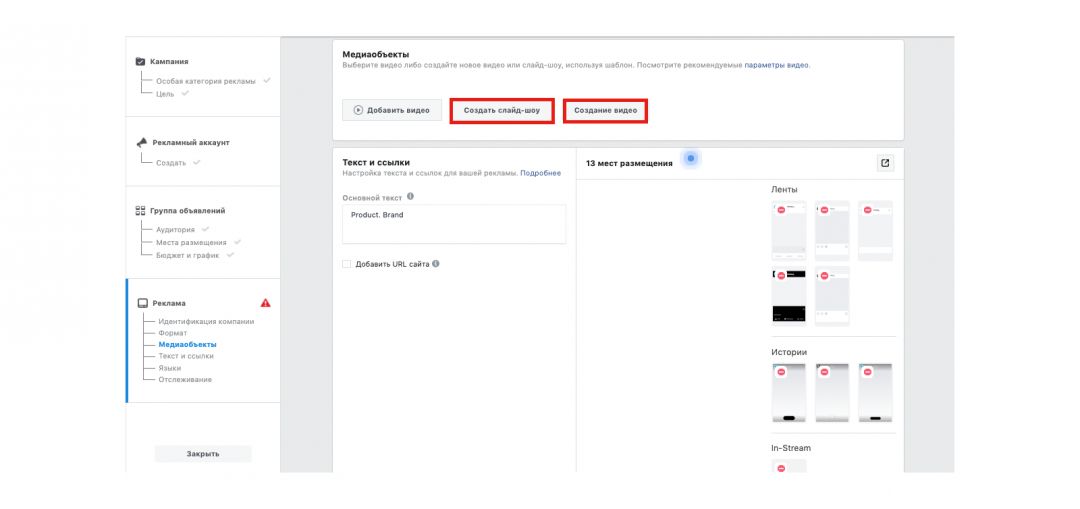Click the Добавить видео button
This screenshot has width=1080, height=509.
point(392,110)
